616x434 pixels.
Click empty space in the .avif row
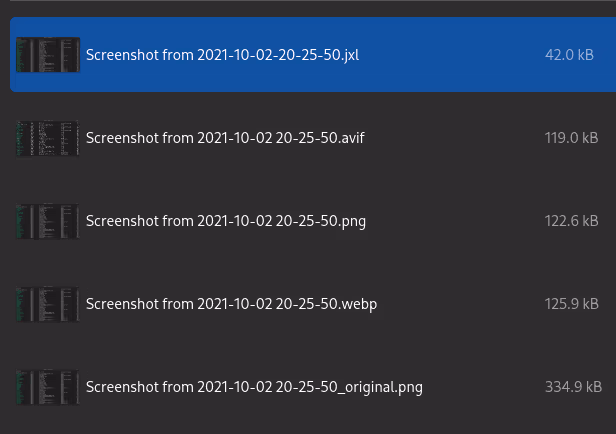(450, 138)
